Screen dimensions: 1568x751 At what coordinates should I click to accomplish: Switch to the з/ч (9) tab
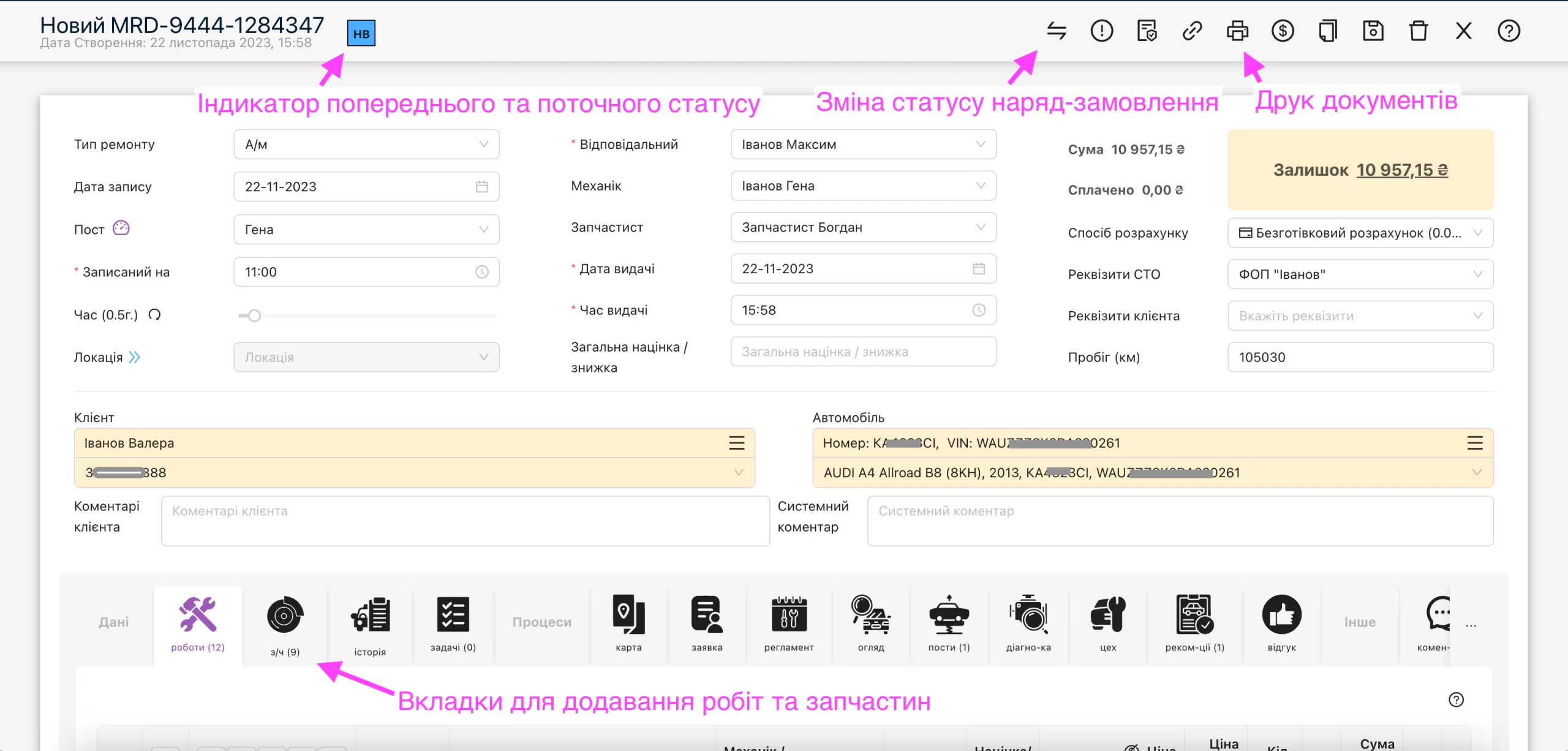click(285, 626)
